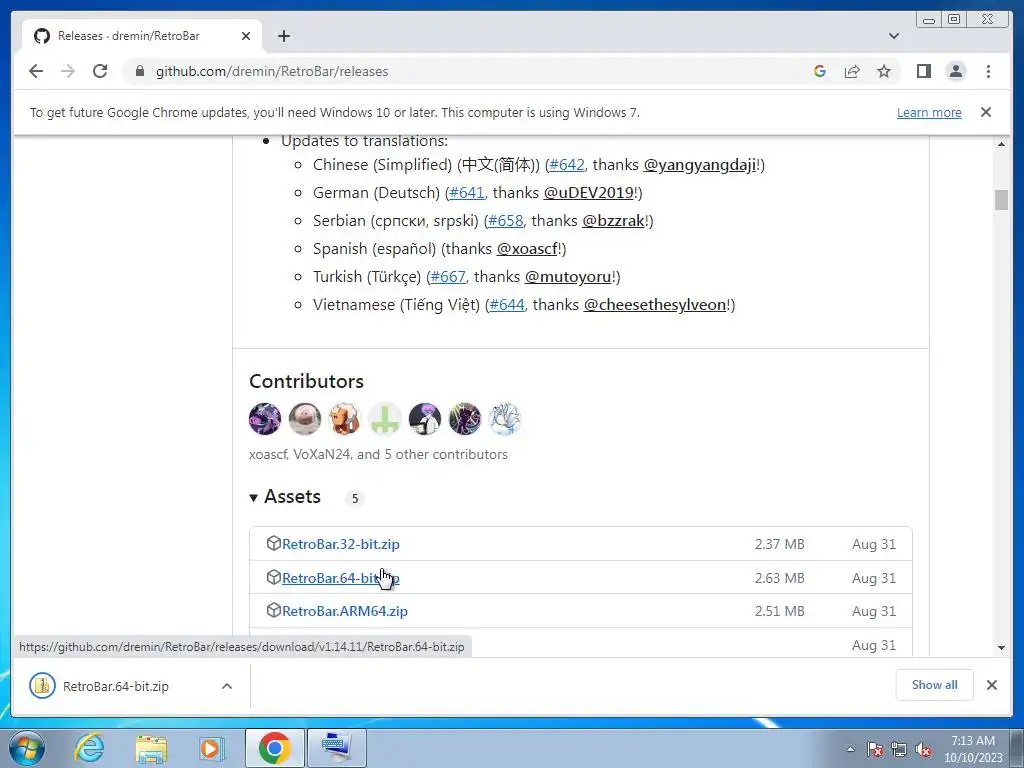View site information padlock icon
1024x768 pixels.
click(x=140, y=71)
